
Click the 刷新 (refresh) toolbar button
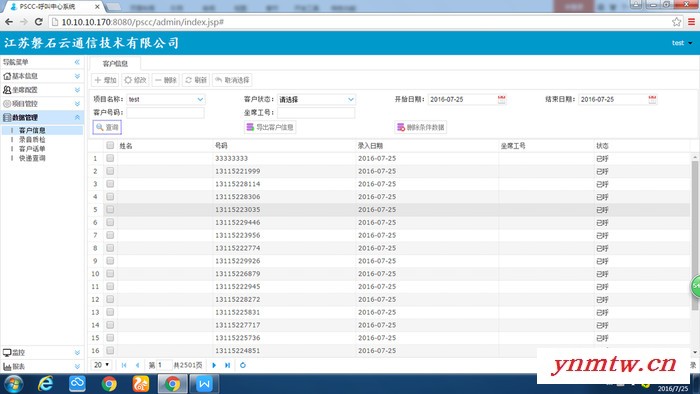tap(196, 80)
